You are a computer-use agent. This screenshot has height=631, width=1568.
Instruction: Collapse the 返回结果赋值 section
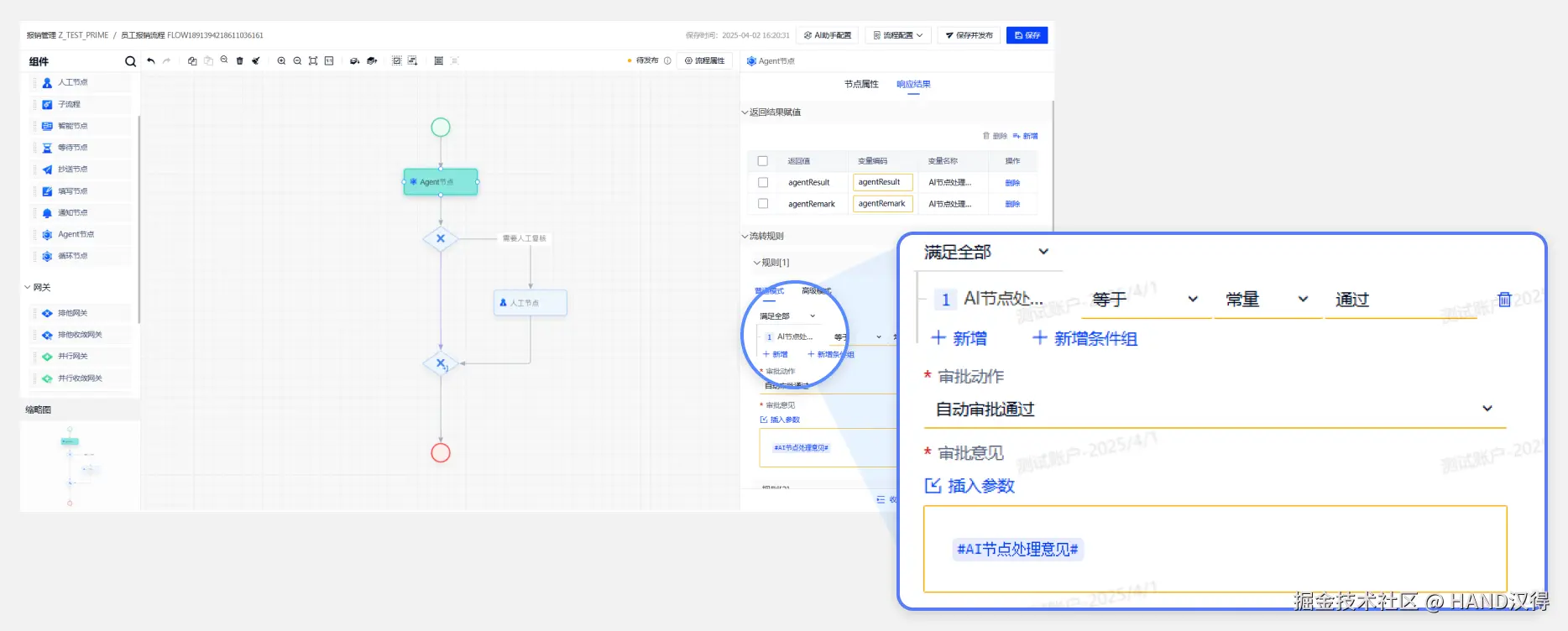tap(745, 112)
